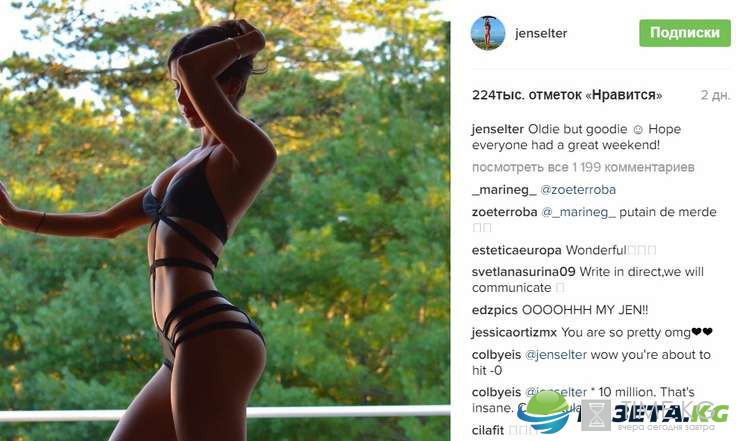Click the globe logo watermark icon

click(544, 411)
